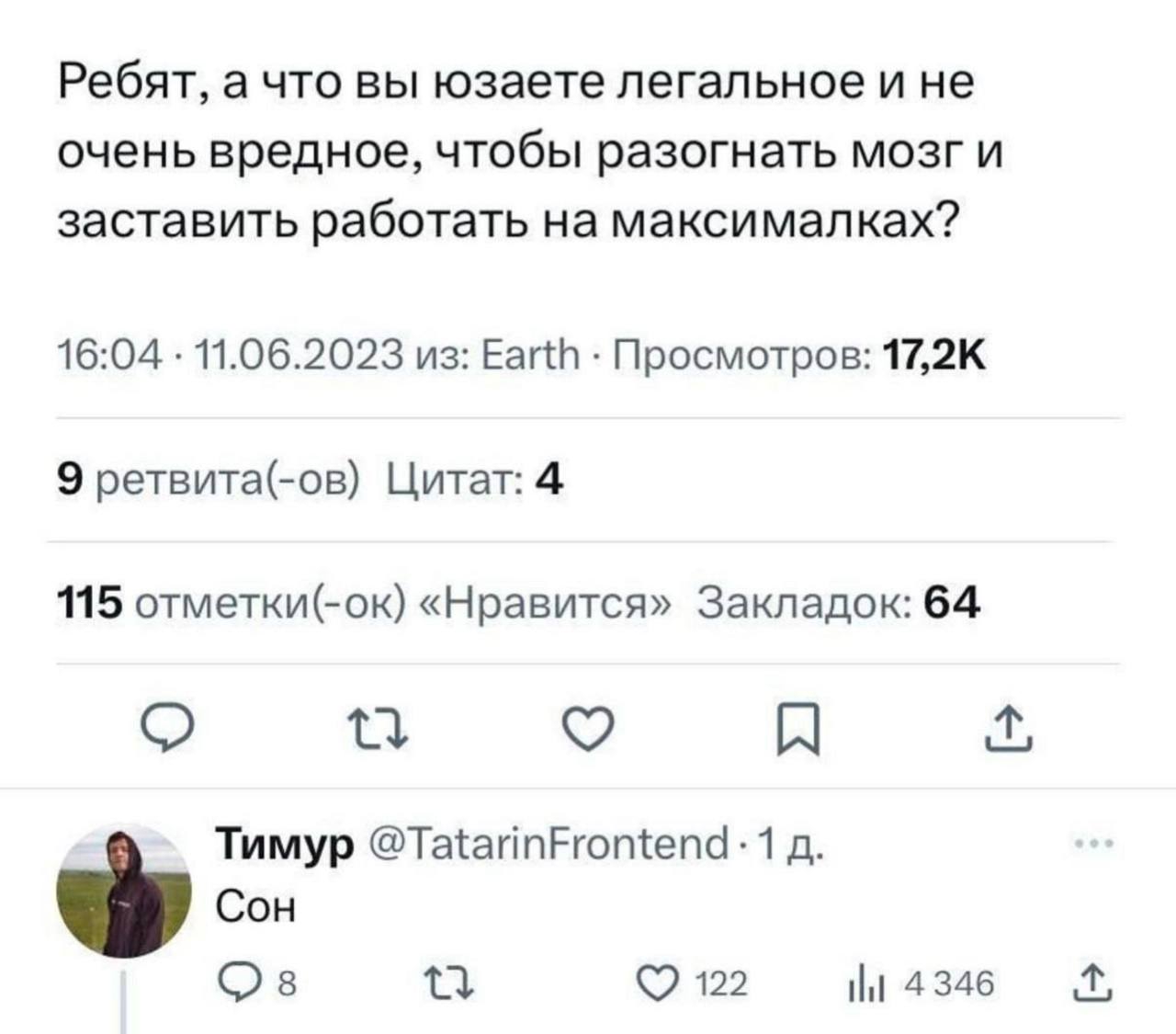Like the main tweet
Viewport: 1176px width, 1034px height.
click(x=585, y=732)
